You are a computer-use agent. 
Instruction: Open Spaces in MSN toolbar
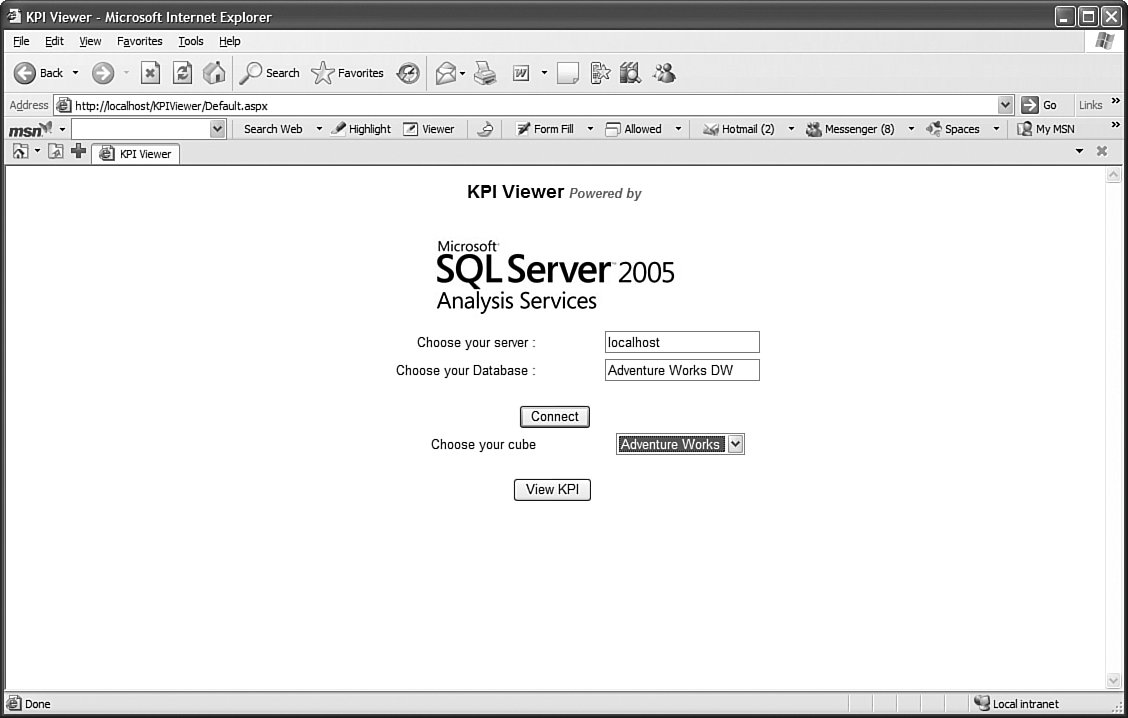pyautogui.click(x=953, y=129)
